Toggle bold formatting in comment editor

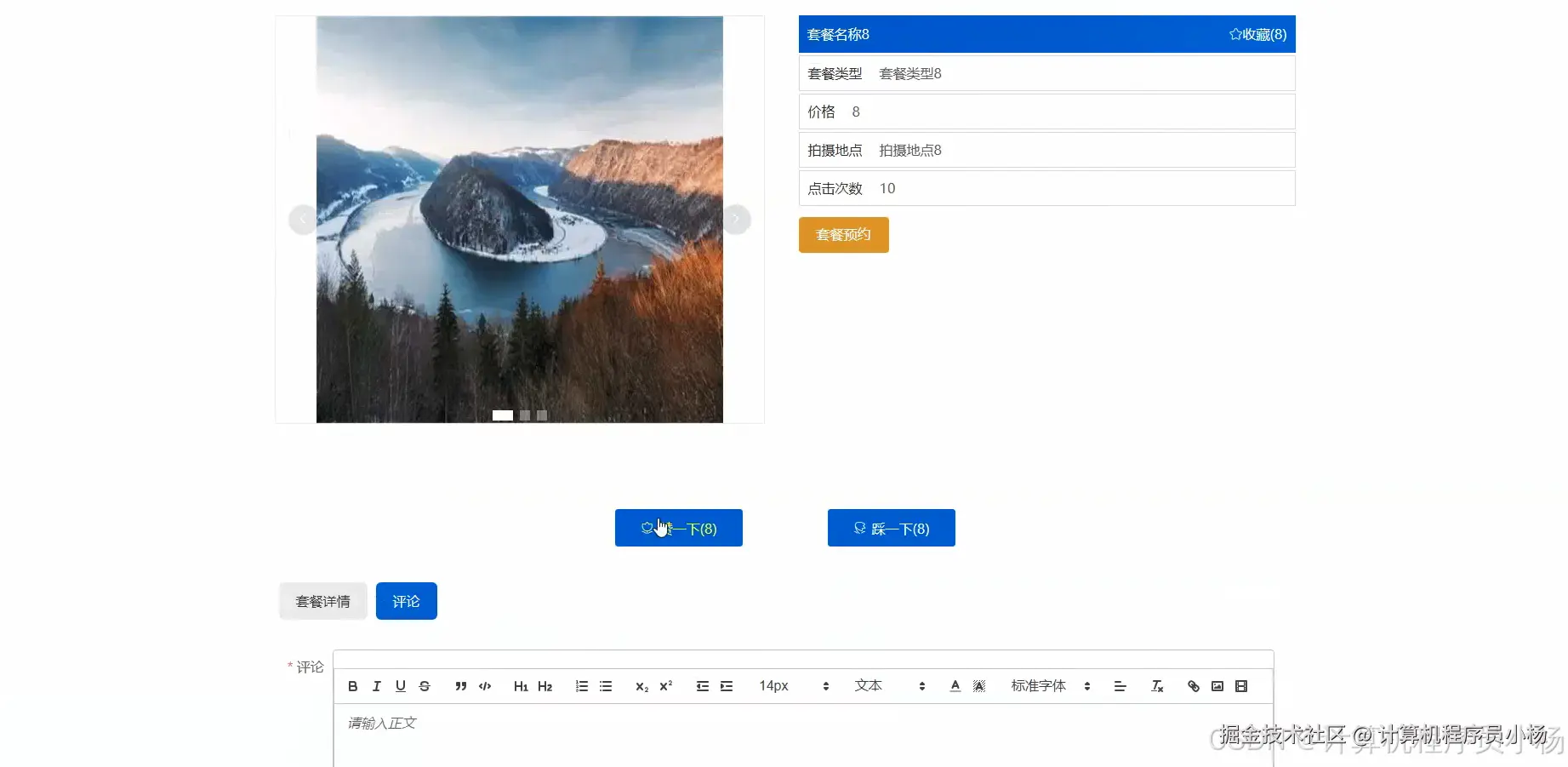pyautogui.click(x=353, y=686)
